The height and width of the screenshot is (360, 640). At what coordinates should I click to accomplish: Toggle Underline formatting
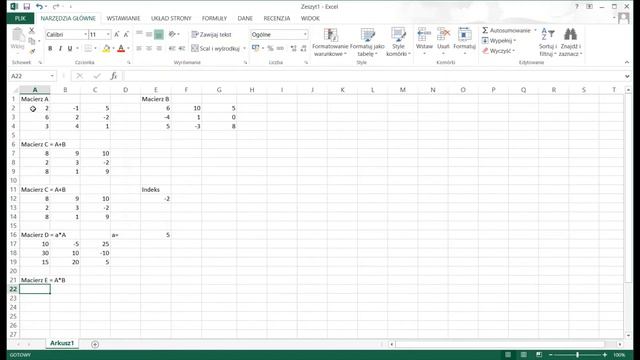tap(70, 49)
